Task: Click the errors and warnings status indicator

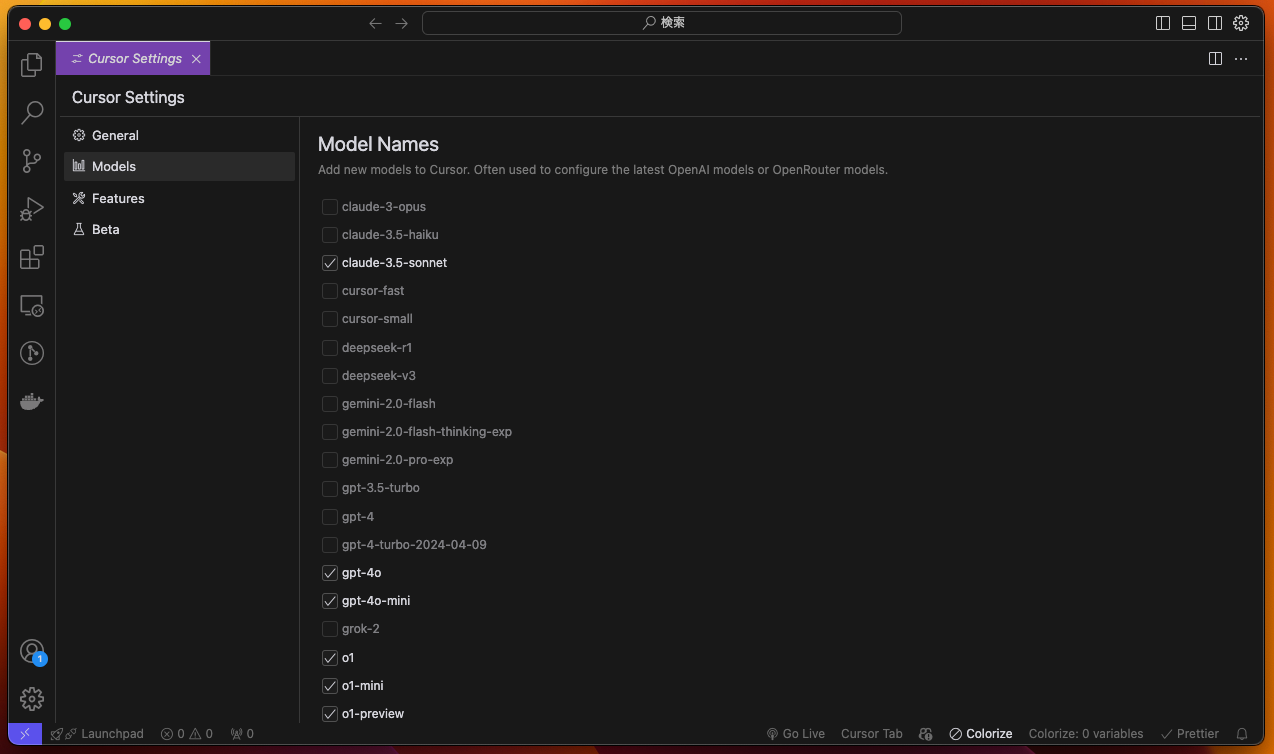Action: tap(187, 734)
